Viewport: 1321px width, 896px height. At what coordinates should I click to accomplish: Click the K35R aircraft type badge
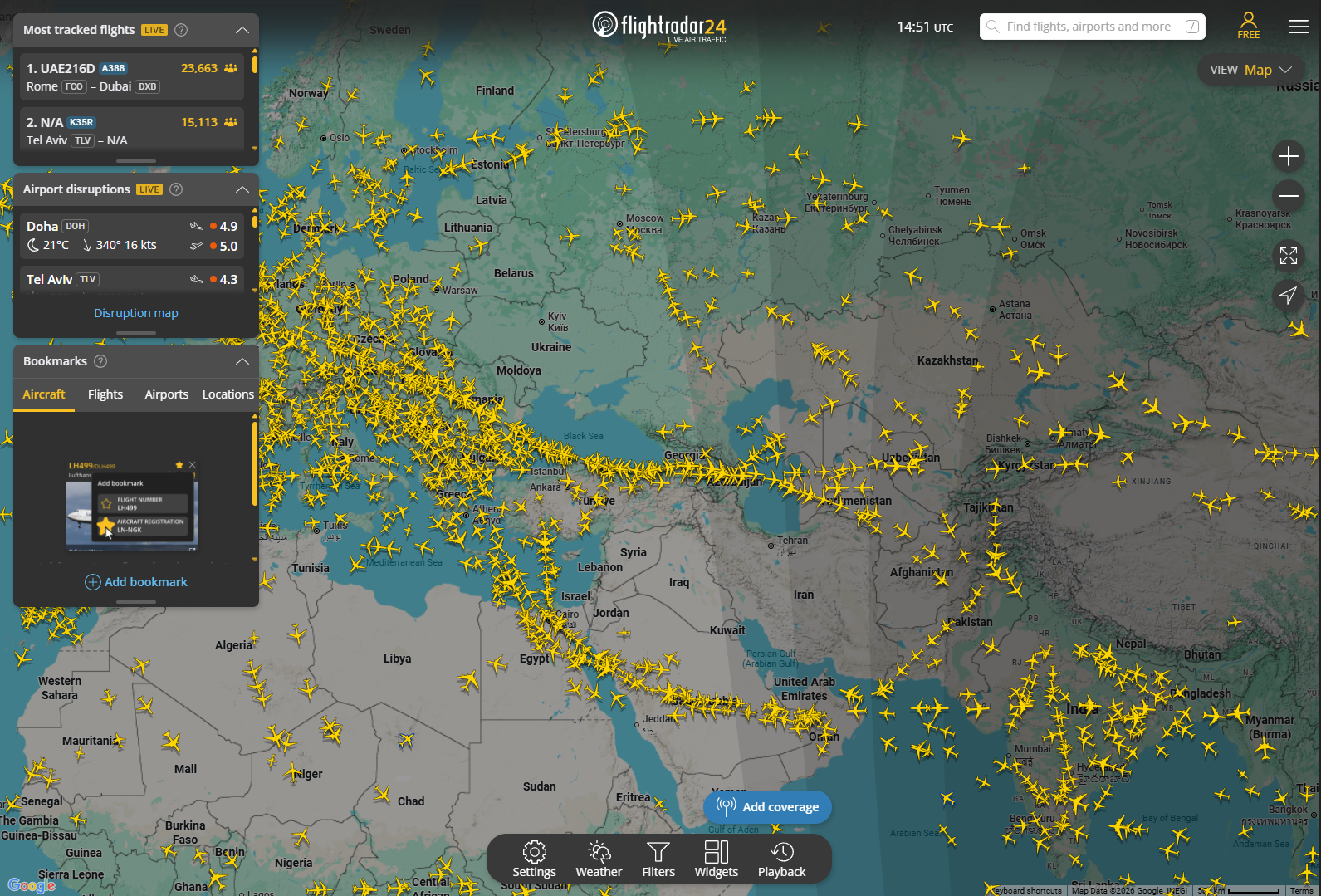[81, 122]
